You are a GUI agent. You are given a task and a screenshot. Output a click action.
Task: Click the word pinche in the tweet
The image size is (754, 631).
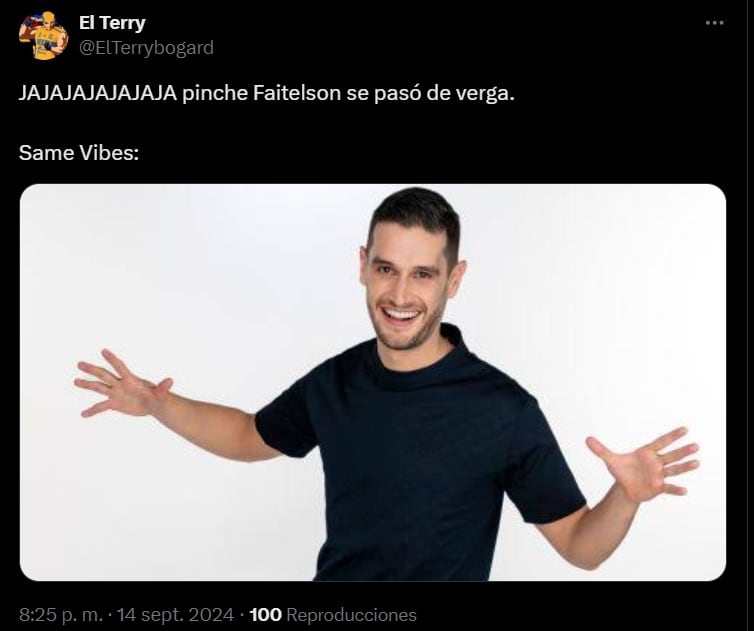click(x=215, y=93)
